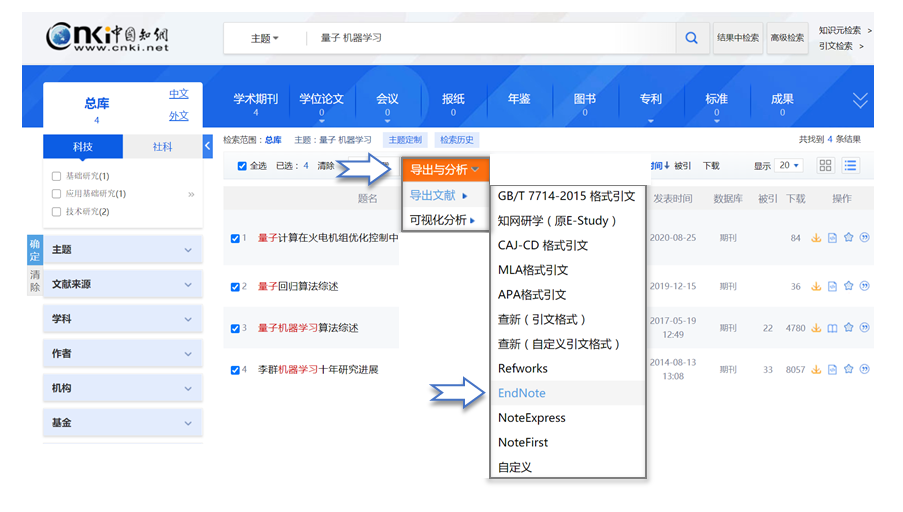Uncheck result 1 量子计算在火电机组
The width and height of the screenshot is (903, 512).
(x=235, y=238)
